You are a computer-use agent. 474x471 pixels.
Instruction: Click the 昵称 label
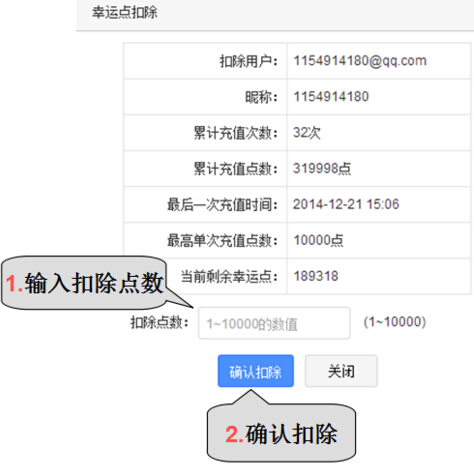pyautogui.click(x=261, y=97)
